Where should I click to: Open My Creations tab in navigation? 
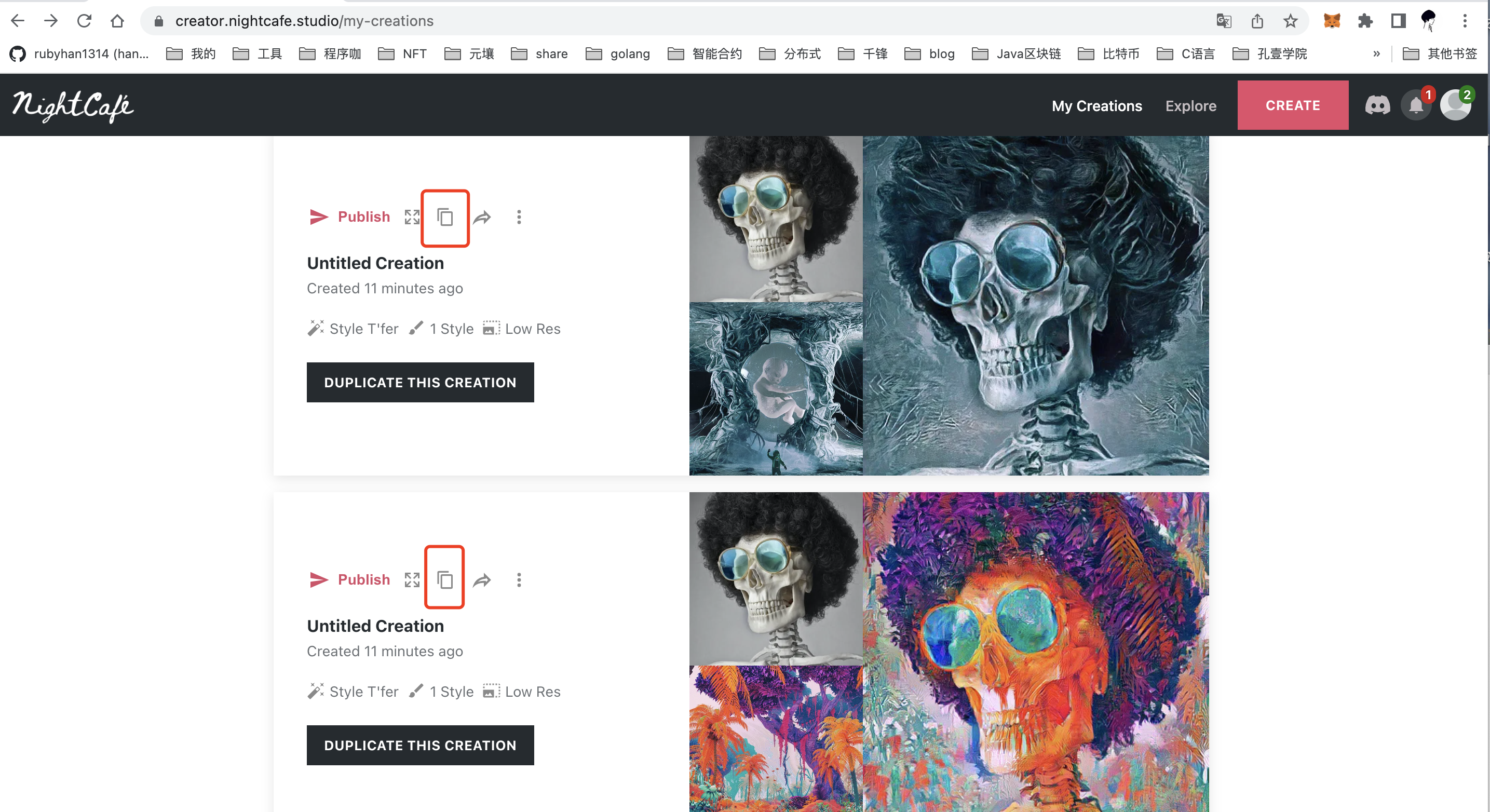pyautogui.click(x=1097, y=106)
